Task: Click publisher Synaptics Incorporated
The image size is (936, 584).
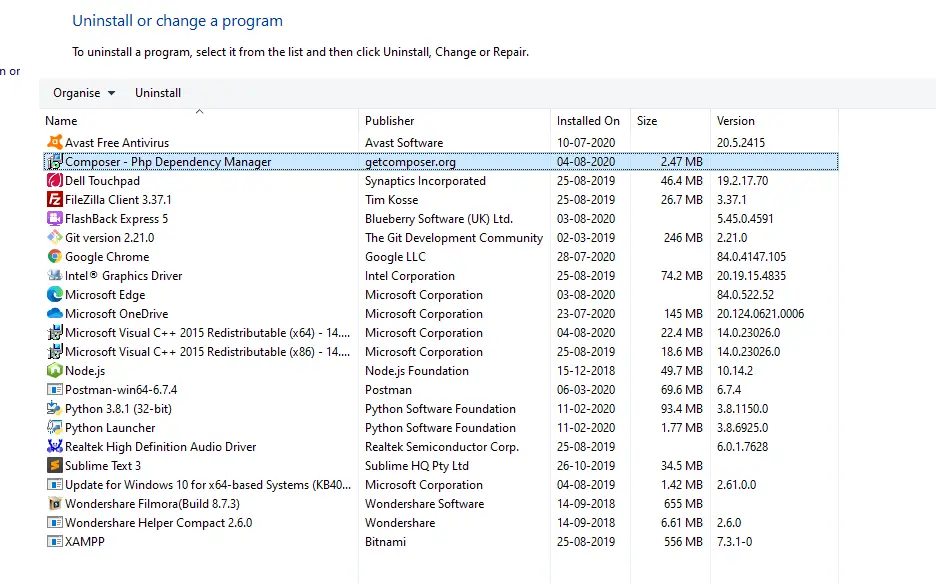Action: point(425,181)
